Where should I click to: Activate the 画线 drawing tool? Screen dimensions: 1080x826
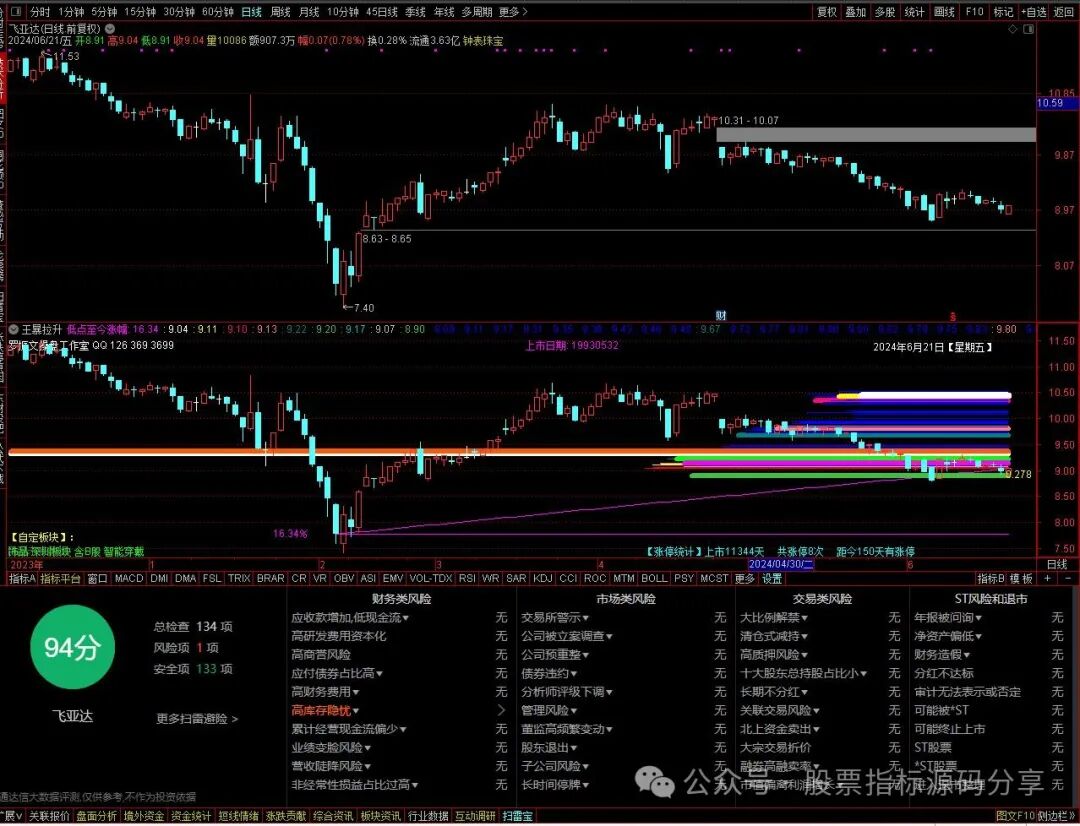(944, 12)
